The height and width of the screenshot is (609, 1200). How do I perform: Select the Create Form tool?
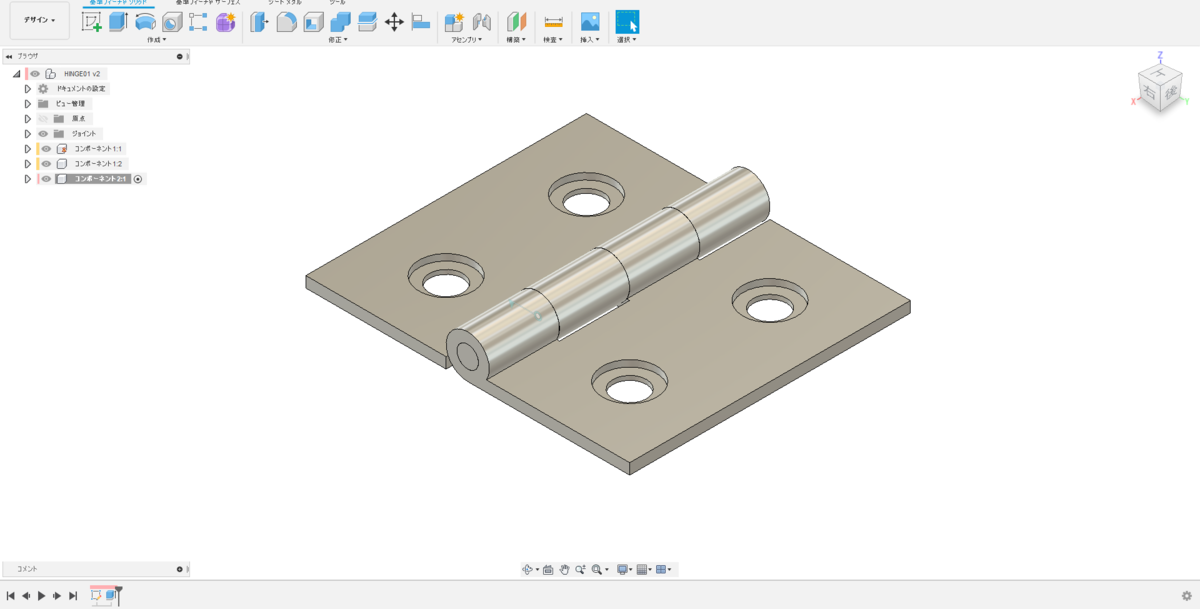(225, 22)
